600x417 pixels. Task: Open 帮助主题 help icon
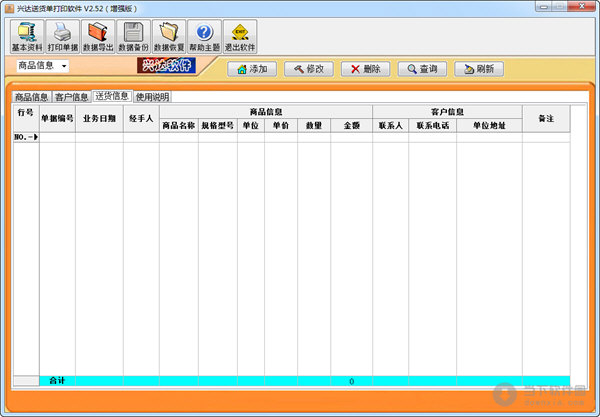pyautogui.click(x=204, y=37)
